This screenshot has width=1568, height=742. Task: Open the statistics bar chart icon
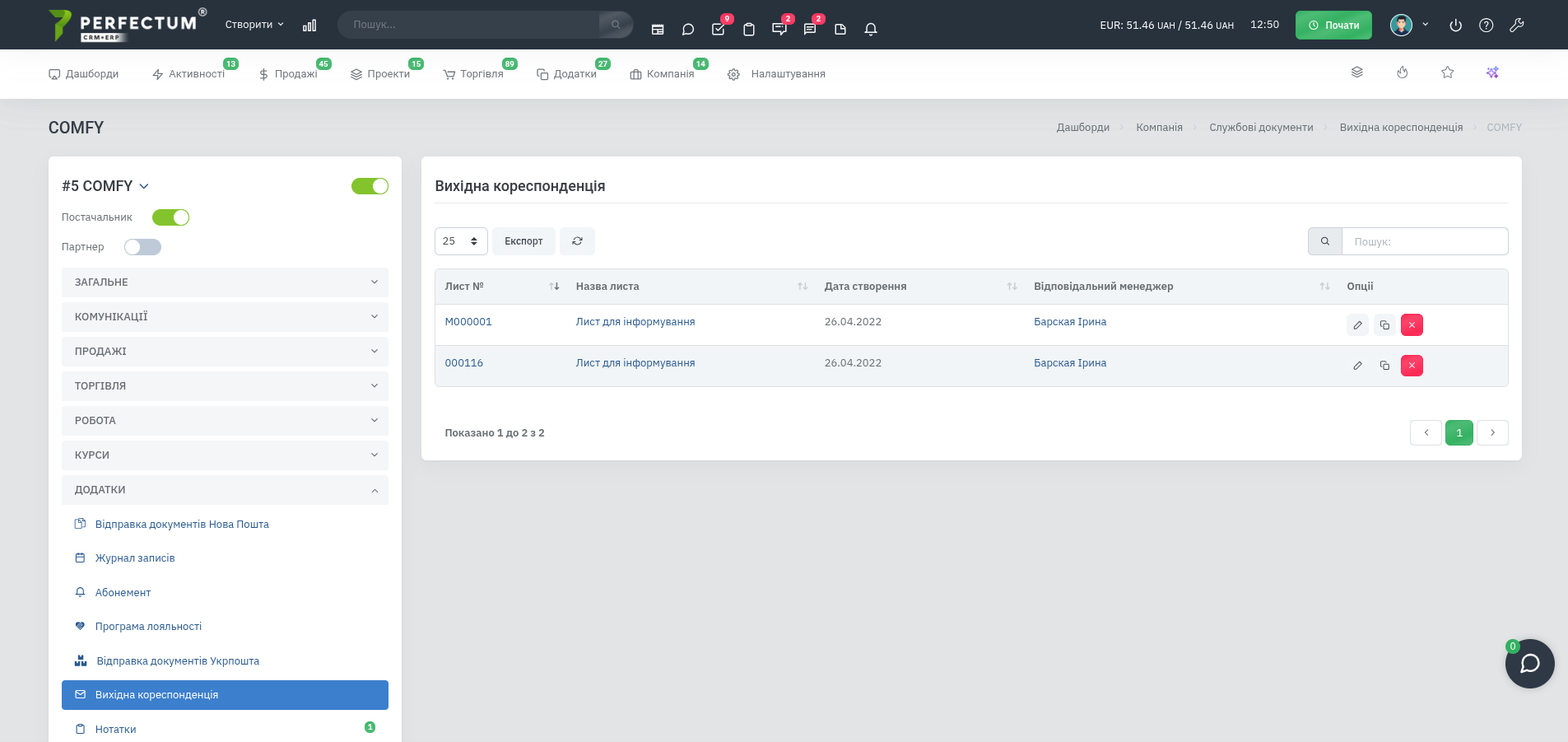pyautogui.click(x=309, y=26)
